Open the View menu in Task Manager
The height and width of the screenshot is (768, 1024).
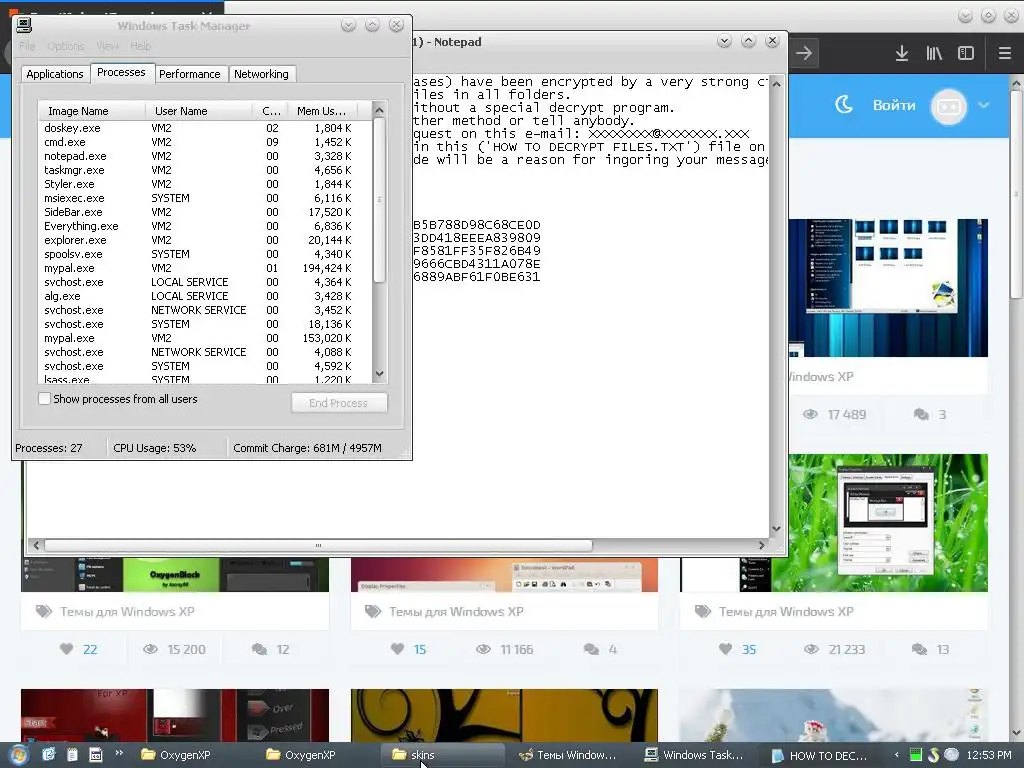[107, 46]
